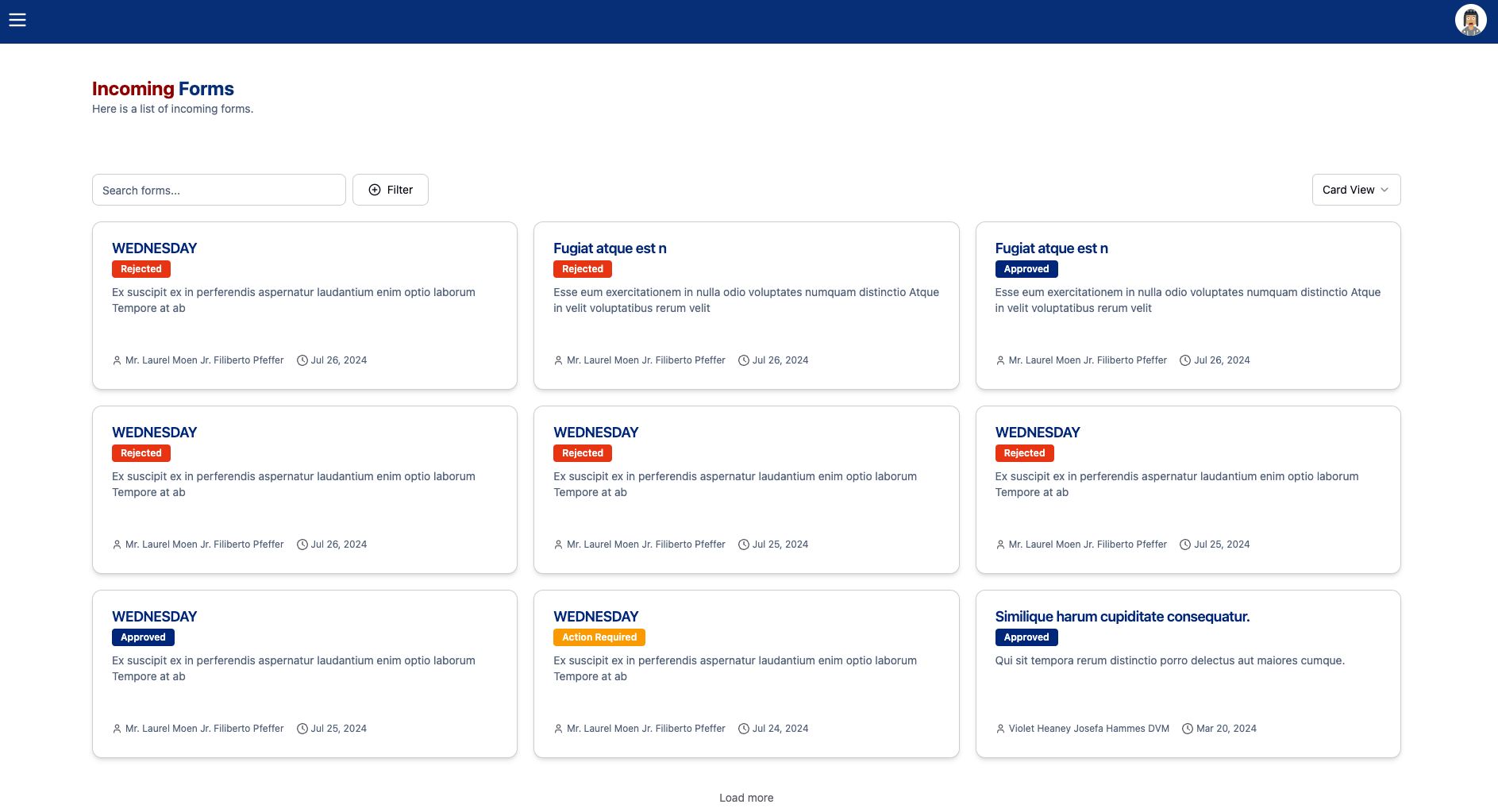Click person icon in the Action Required card
This screenshot has height=812, width=1498.
(x=558, y=729)
